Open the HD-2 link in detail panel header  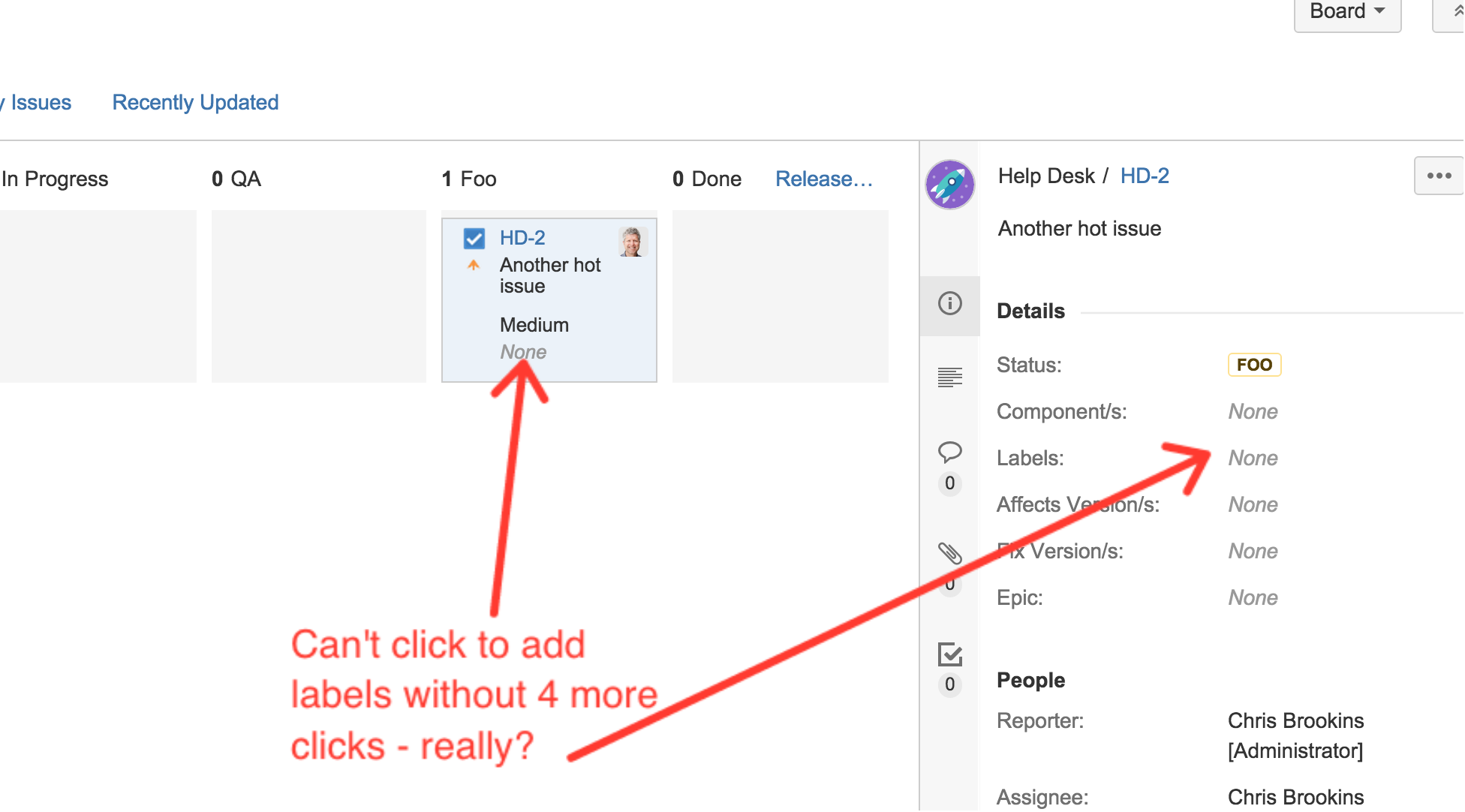pos(1144,176)
